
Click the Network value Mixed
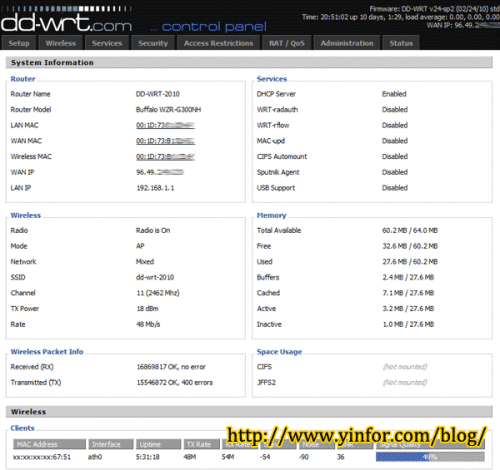click(145, 262)
